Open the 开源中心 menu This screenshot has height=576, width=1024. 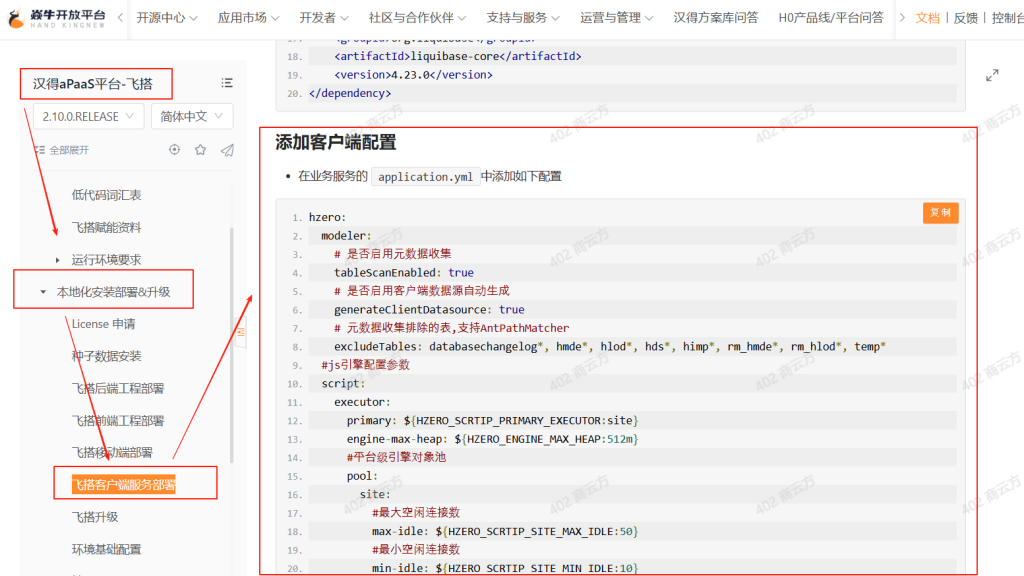click(166, 18)
